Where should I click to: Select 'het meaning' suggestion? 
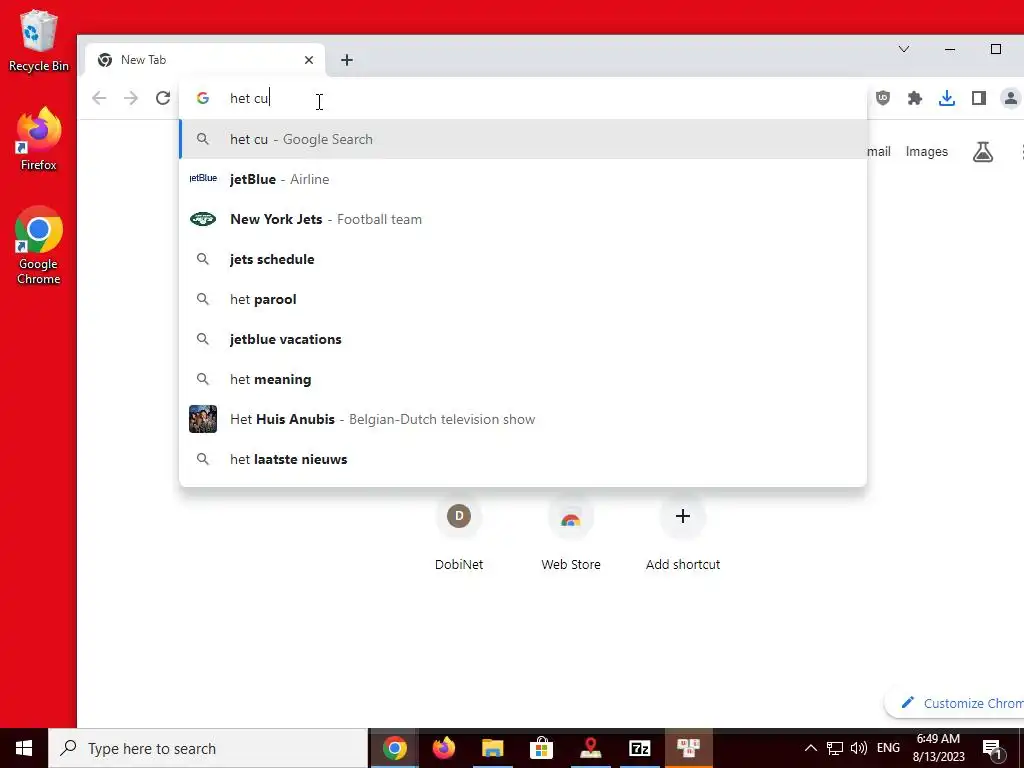tap(523, 379)
